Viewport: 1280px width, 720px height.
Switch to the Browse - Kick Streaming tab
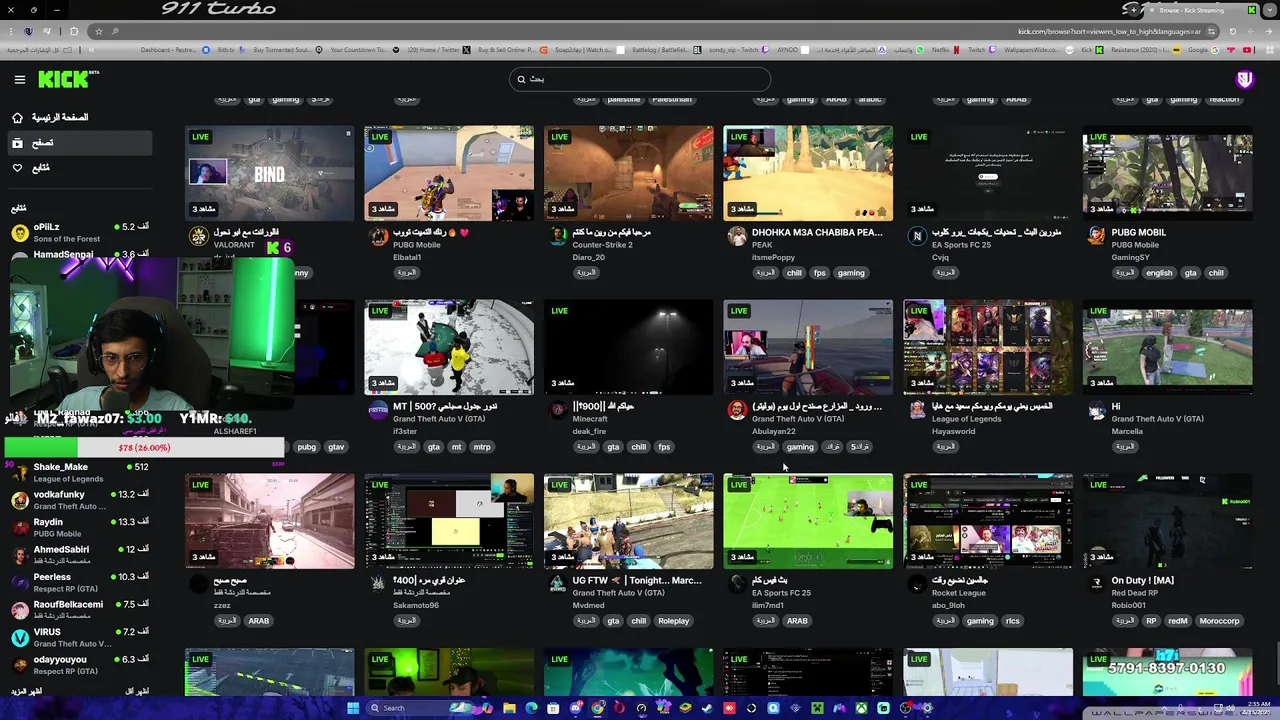pos(1194,10)
